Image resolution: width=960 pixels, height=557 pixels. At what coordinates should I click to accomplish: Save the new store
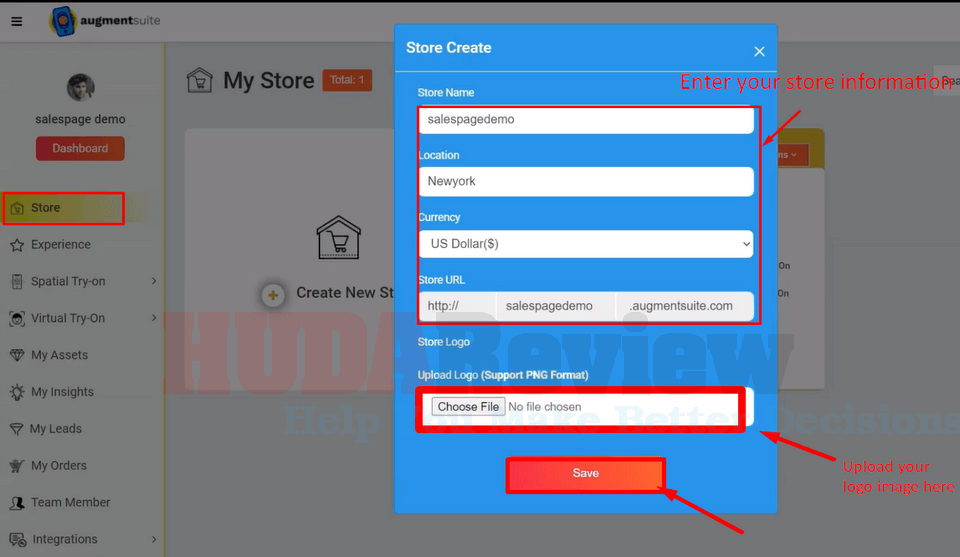pyautogui.click(x=585, y=474)
